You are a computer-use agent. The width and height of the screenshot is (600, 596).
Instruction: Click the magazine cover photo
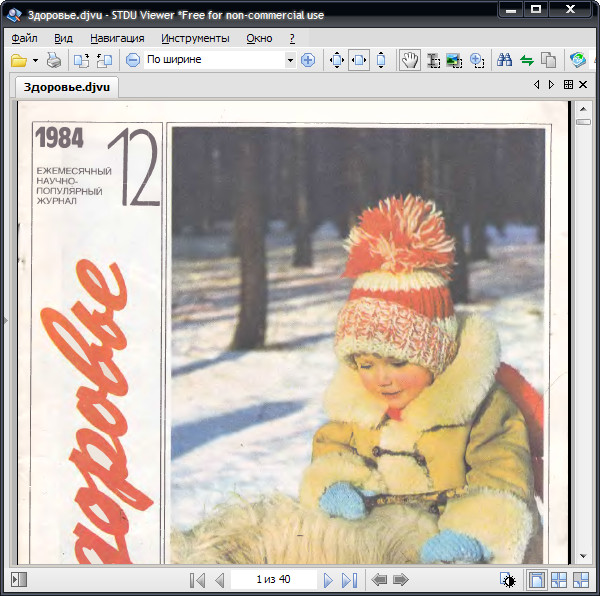[x=358, y=345]
